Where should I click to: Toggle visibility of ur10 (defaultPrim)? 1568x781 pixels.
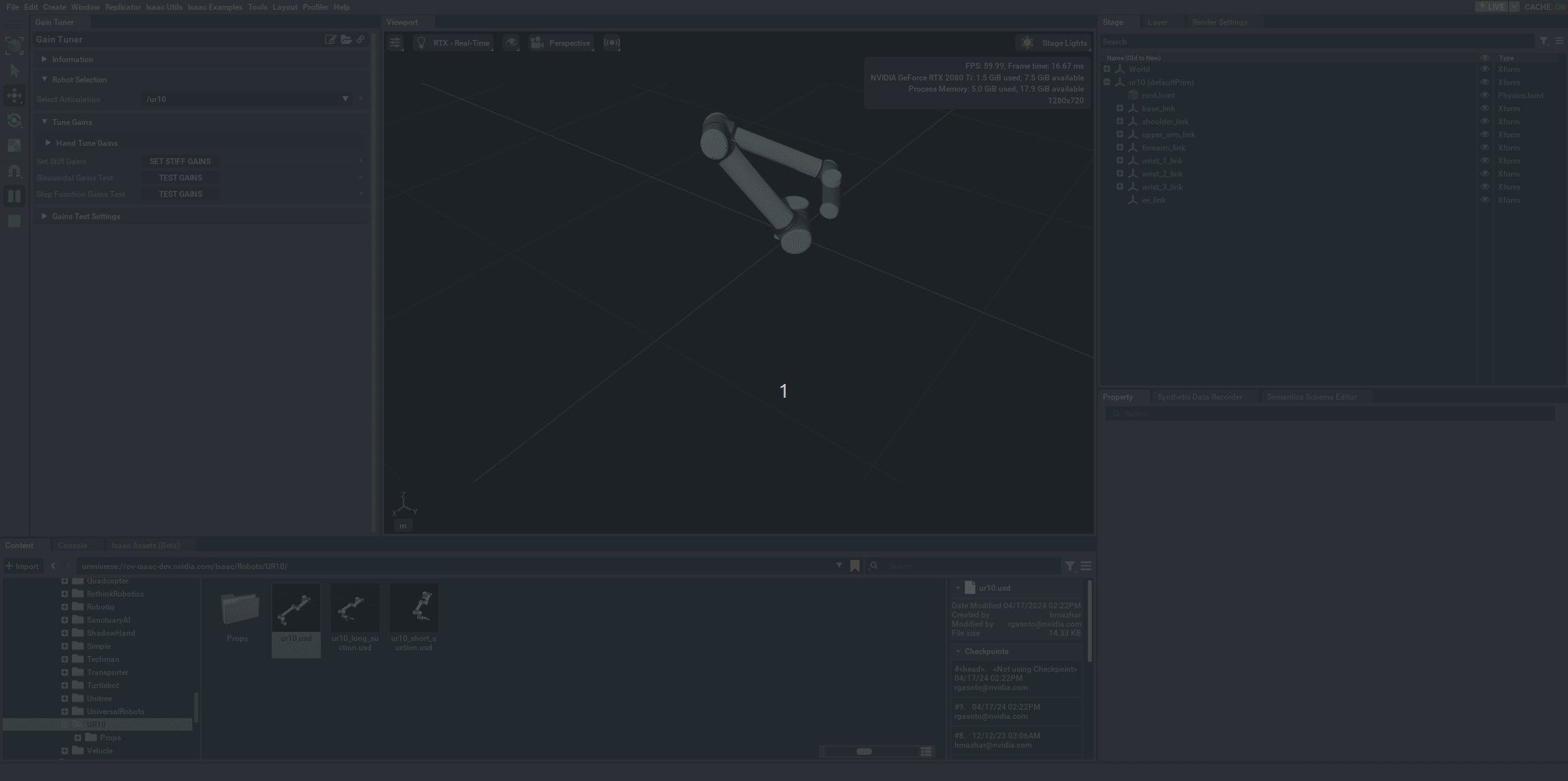point(1485,82)
